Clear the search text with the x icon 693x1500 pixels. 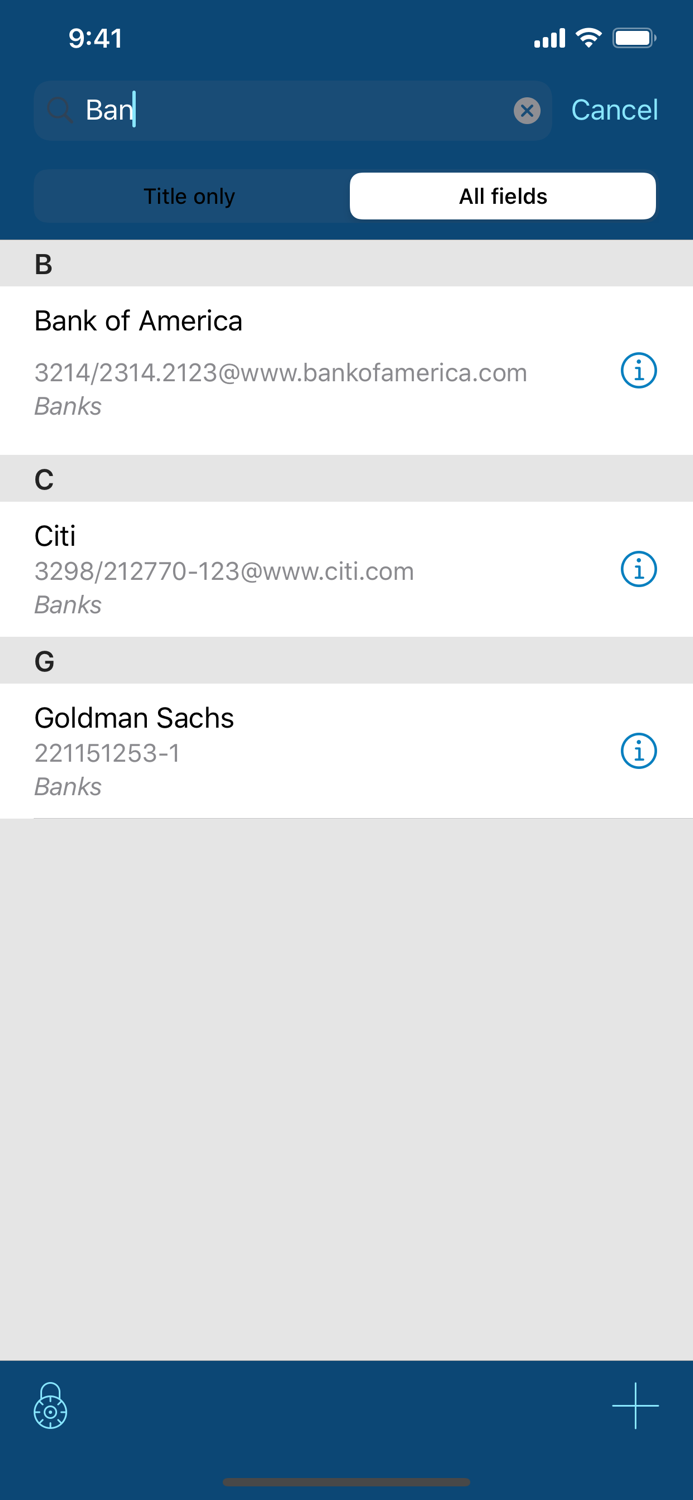[x=526, y=110]
